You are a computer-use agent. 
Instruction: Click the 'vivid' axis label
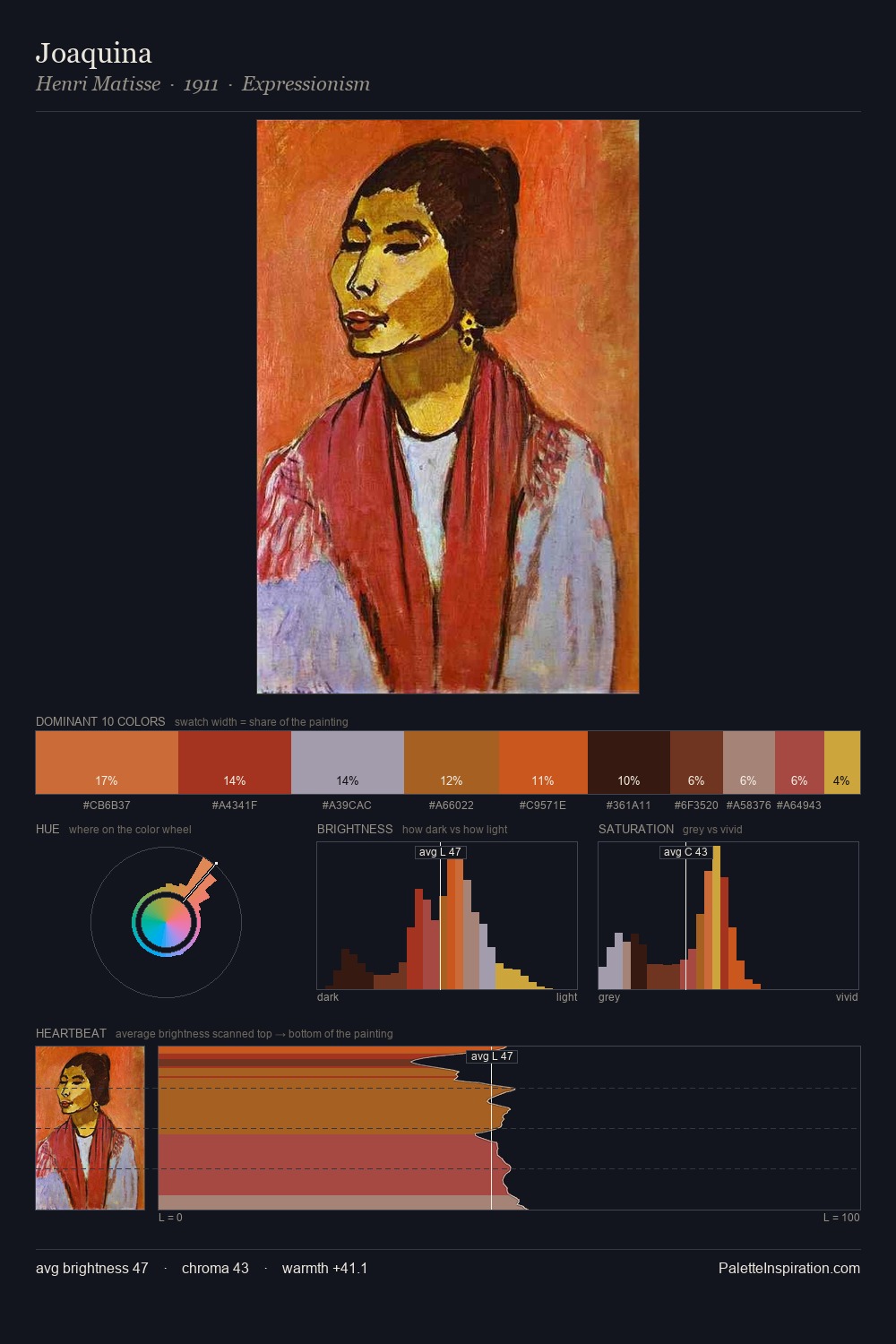(x=847, y=997)
